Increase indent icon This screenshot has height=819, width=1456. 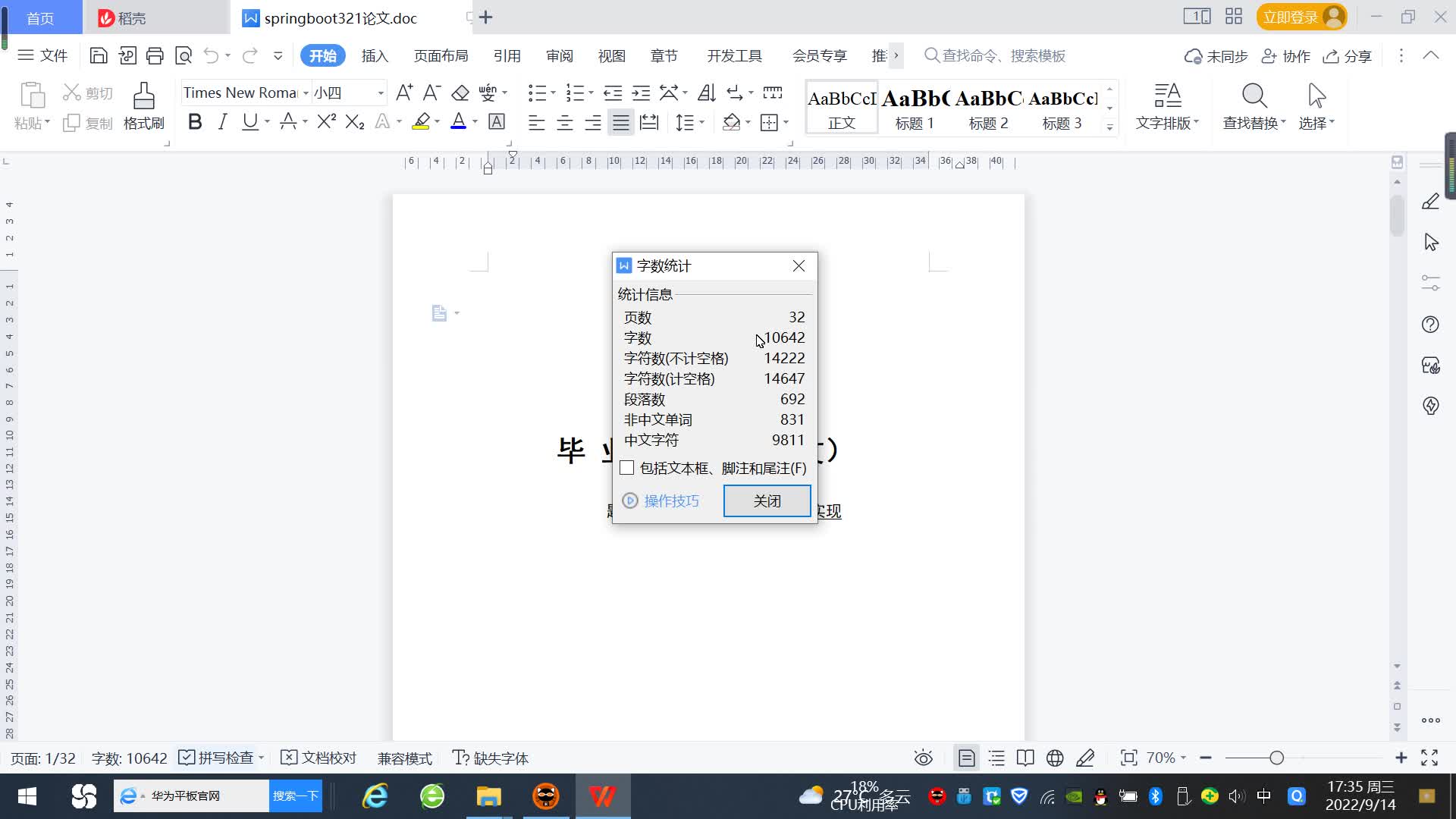(642, 93)
